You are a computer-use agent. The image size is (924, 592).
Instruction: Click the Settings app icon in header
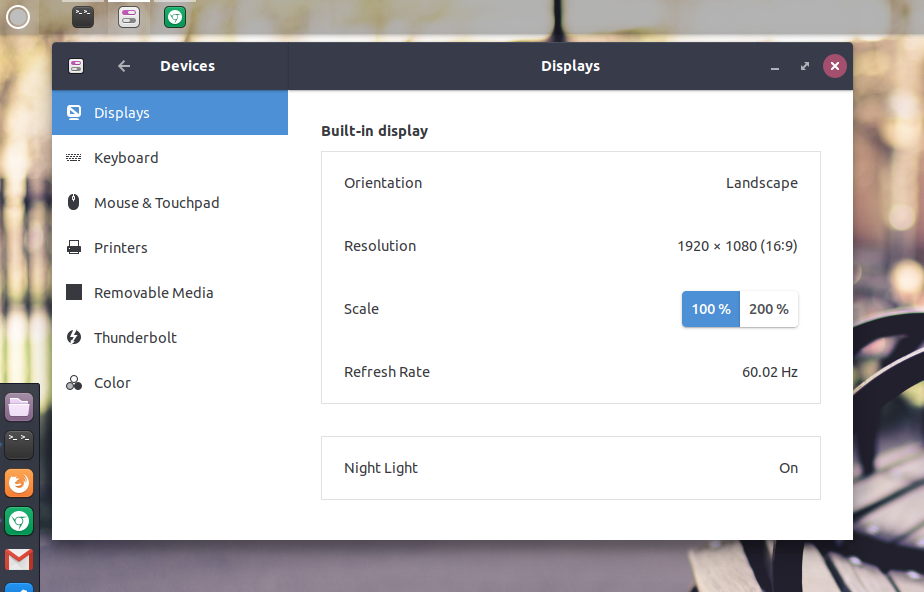[76, 66]
